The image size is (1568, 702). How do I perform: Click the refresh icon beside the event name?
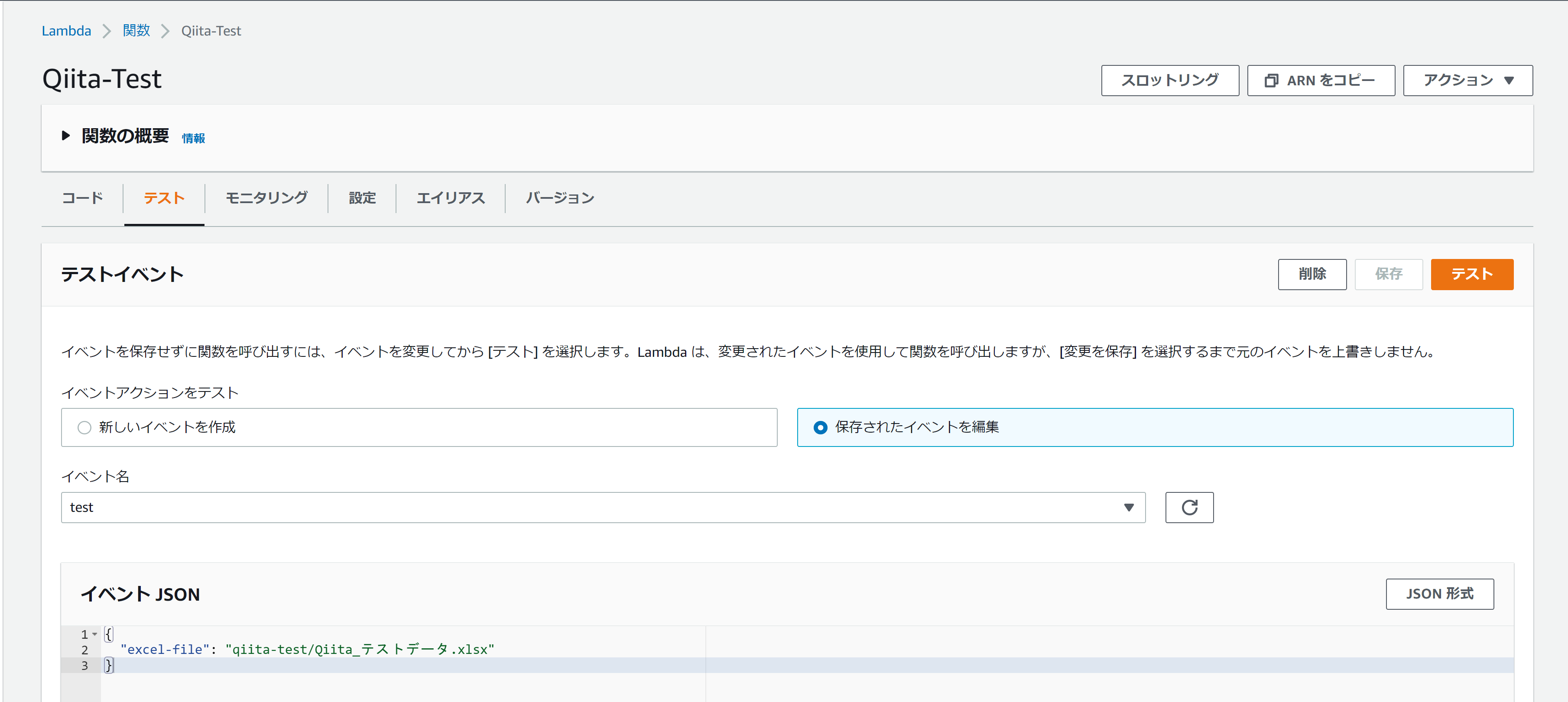1189,507
